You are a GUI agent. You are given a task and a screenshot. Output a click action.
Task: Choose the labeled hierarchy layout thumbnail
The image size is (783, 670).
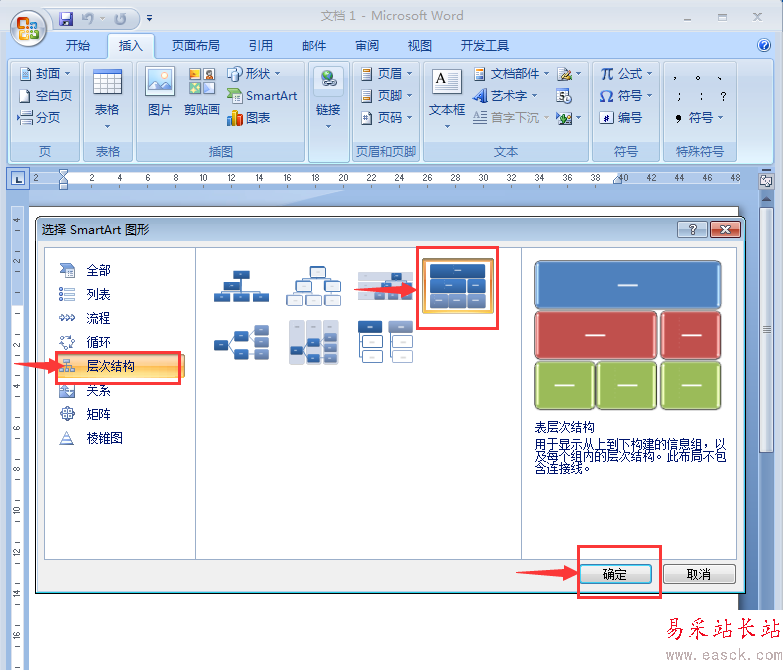[x=386, y=286]
